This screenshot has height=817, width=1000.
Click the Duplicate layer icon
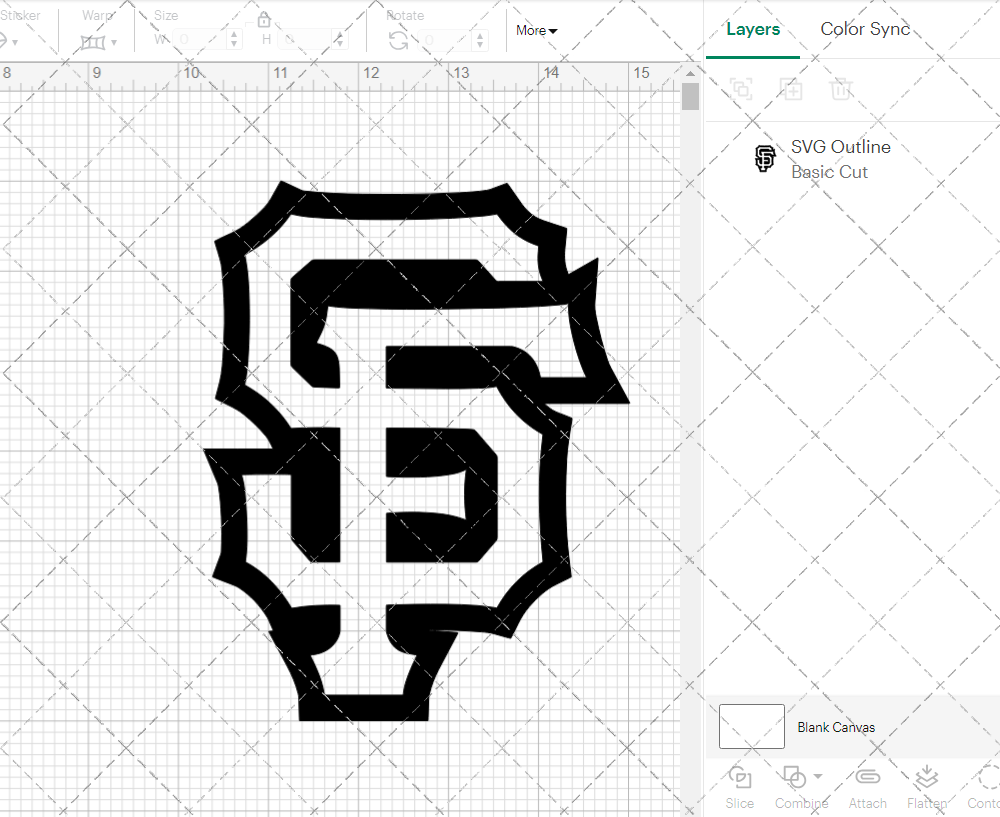click(791, 89)
